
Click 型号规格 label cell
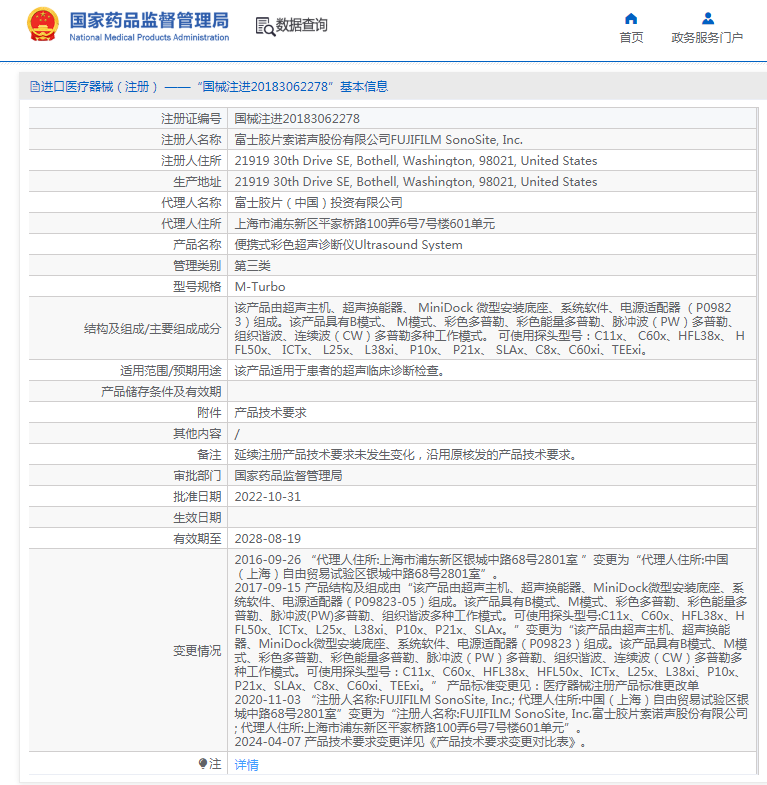(128, 287)
